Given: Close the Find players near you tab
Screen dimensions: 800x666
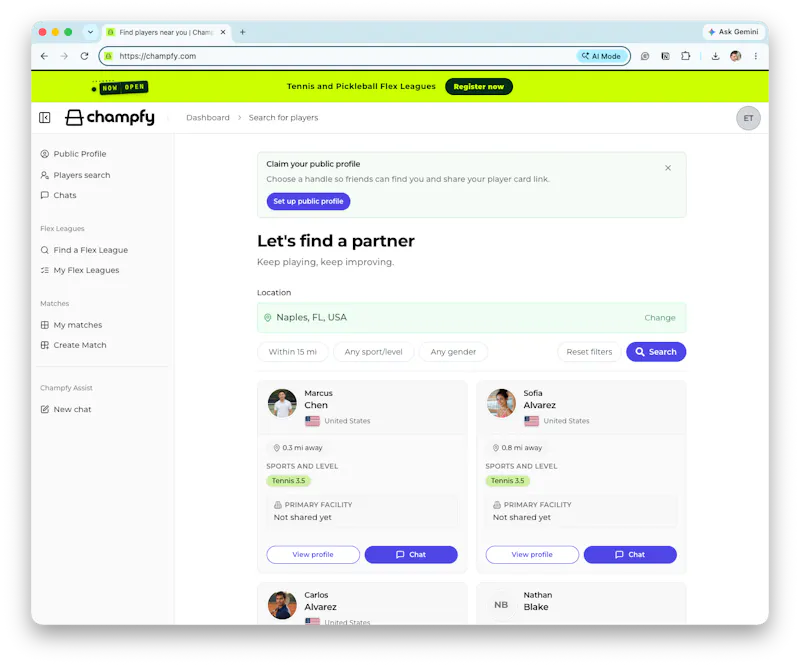Looking at the screenshot, I should (223, 32).
